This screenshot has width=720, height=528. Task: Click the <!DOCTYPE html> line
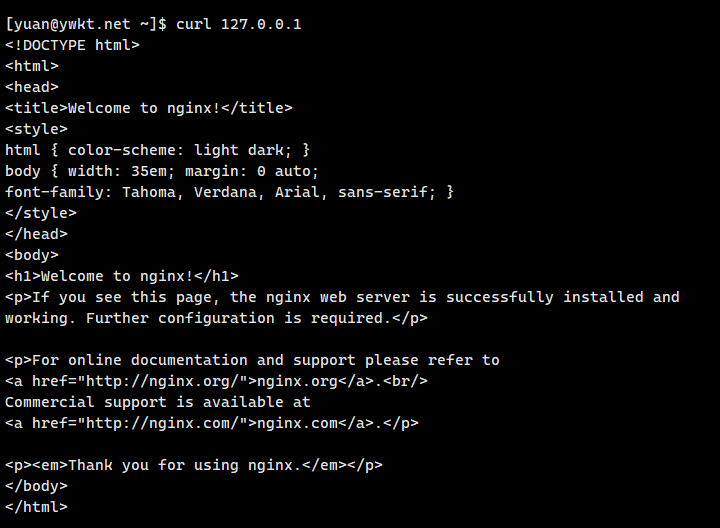(73, 44)
